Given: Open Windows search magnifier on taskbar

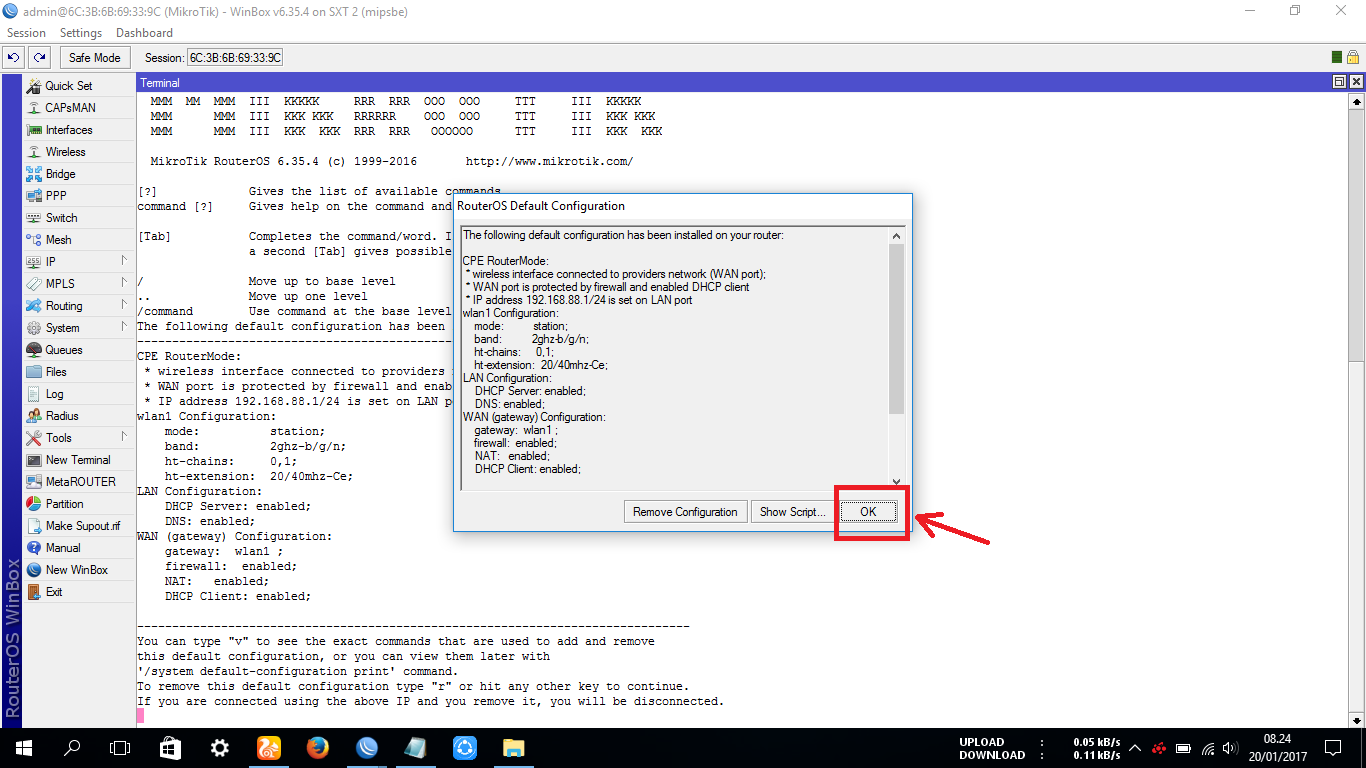Looking at the screenshot, I should [72, 748].
